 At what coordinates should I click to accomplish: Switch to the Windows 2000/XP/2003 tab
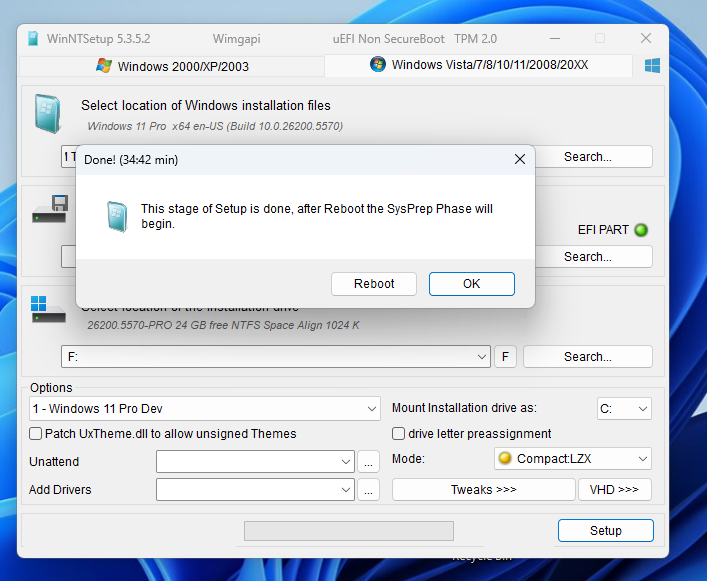pos(172,66)
